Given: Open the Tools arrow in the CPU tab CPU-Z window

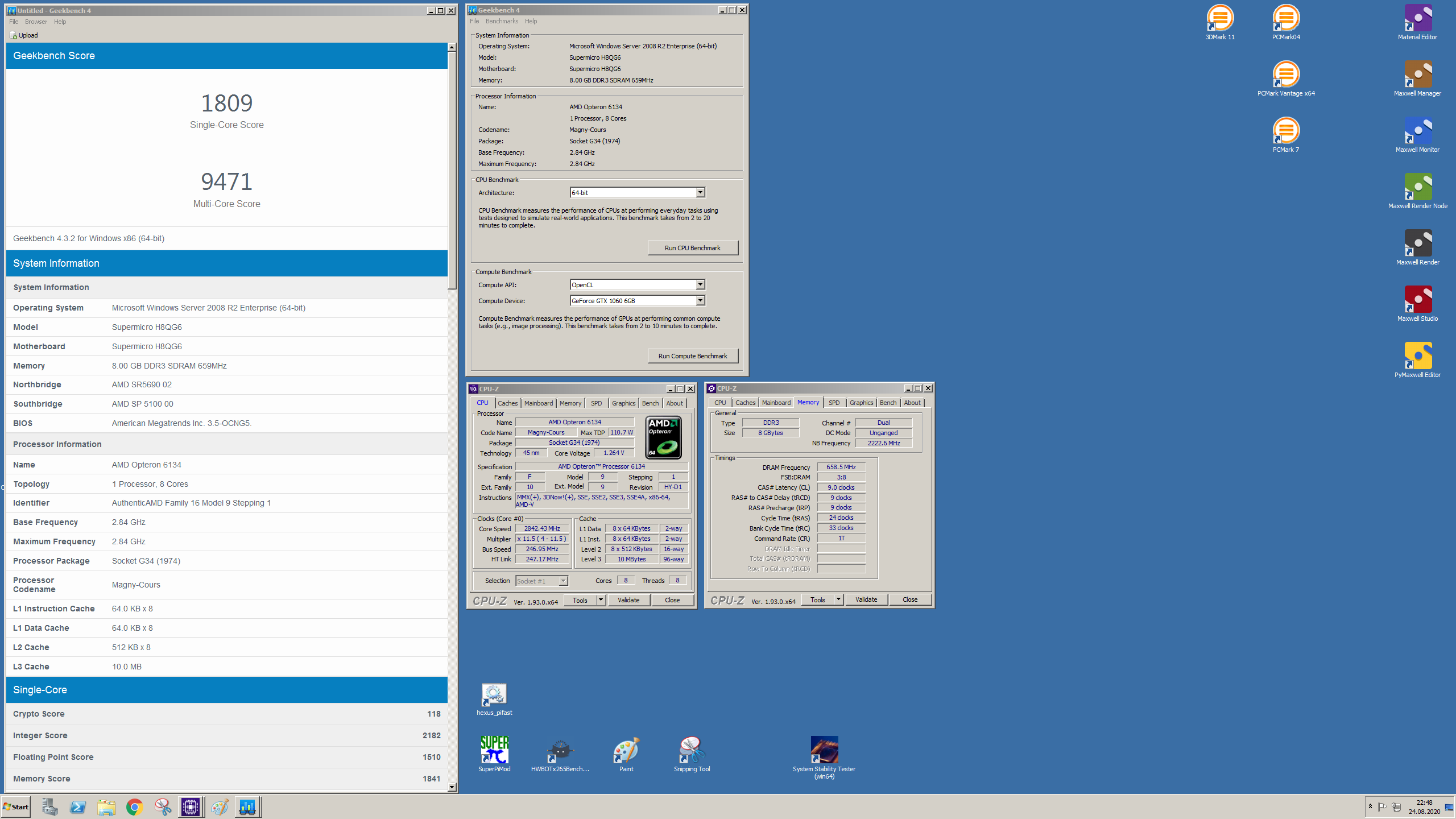Looking at the screenshot, I should (x=601, y=600).
